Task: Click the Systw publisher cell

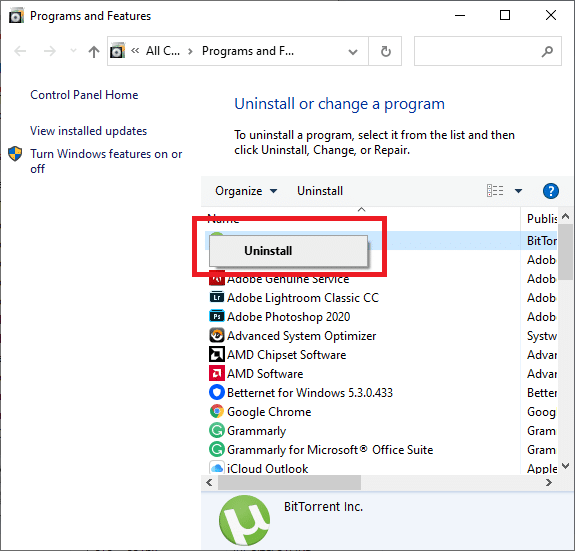Action: click(x=542, y=336)
